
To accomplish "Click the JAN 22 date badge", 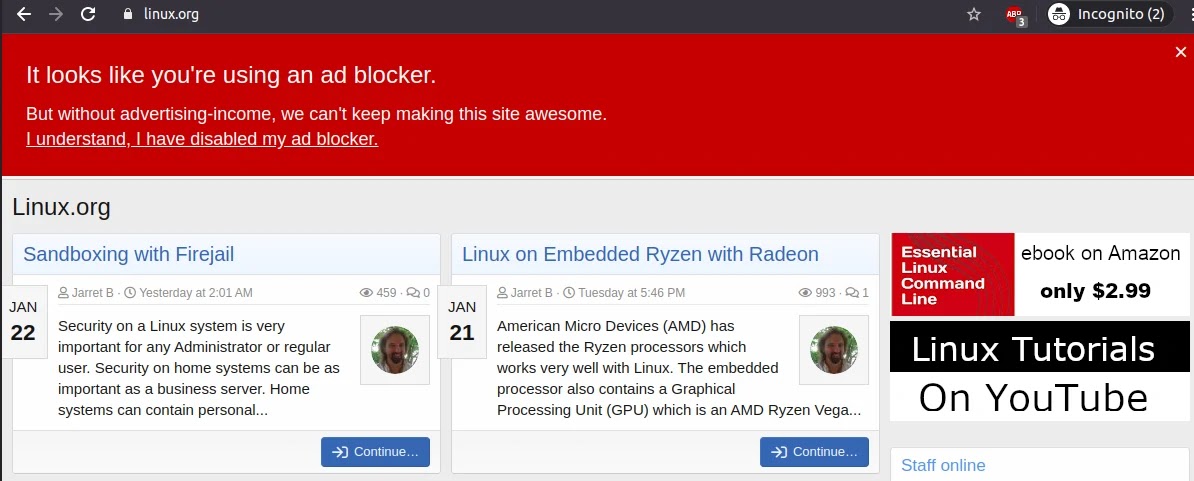I will 23,321.
